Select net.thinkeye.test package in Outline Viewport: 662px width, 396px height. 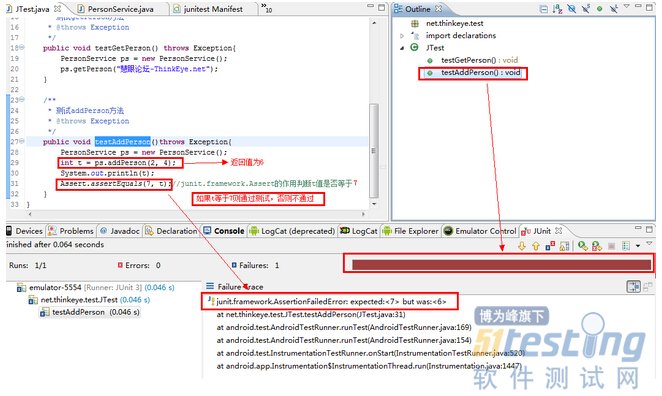[x=447, y=24]
